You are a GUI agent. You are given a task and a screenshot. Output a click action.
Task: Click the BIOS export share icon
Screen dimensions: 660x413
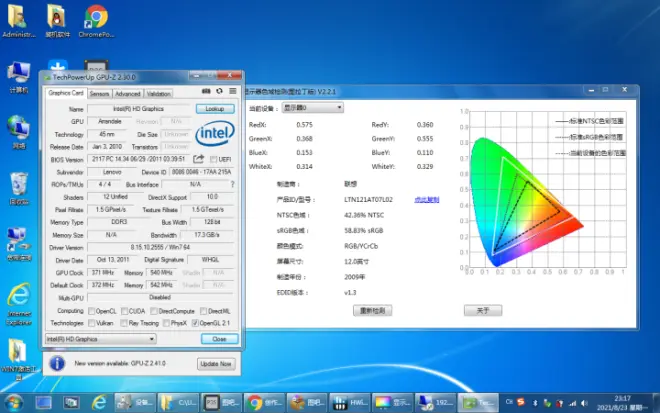click(x=199, y=159)
